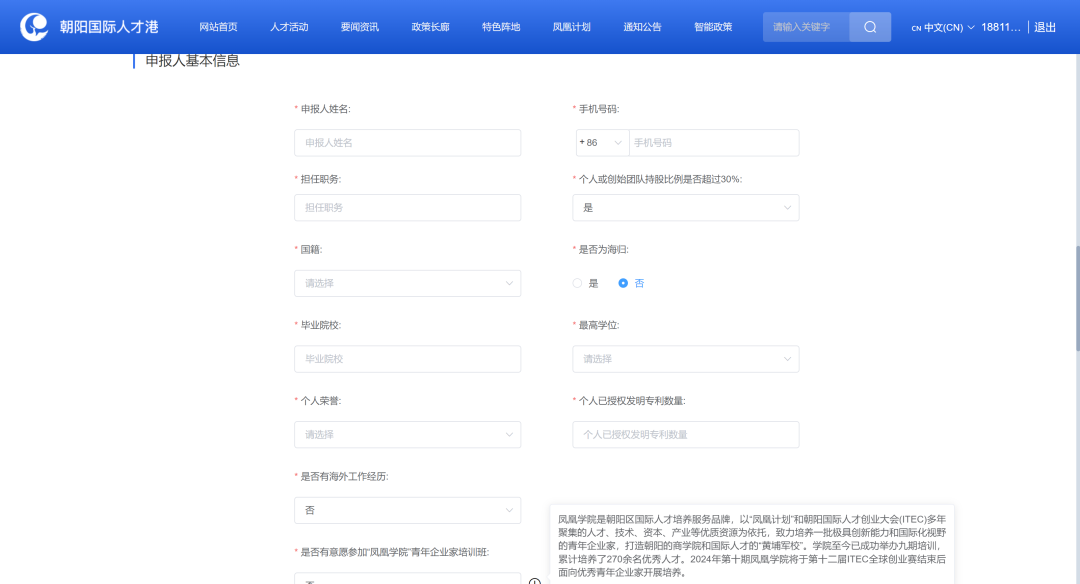Select 否 radio for 是否为海归

624,283
